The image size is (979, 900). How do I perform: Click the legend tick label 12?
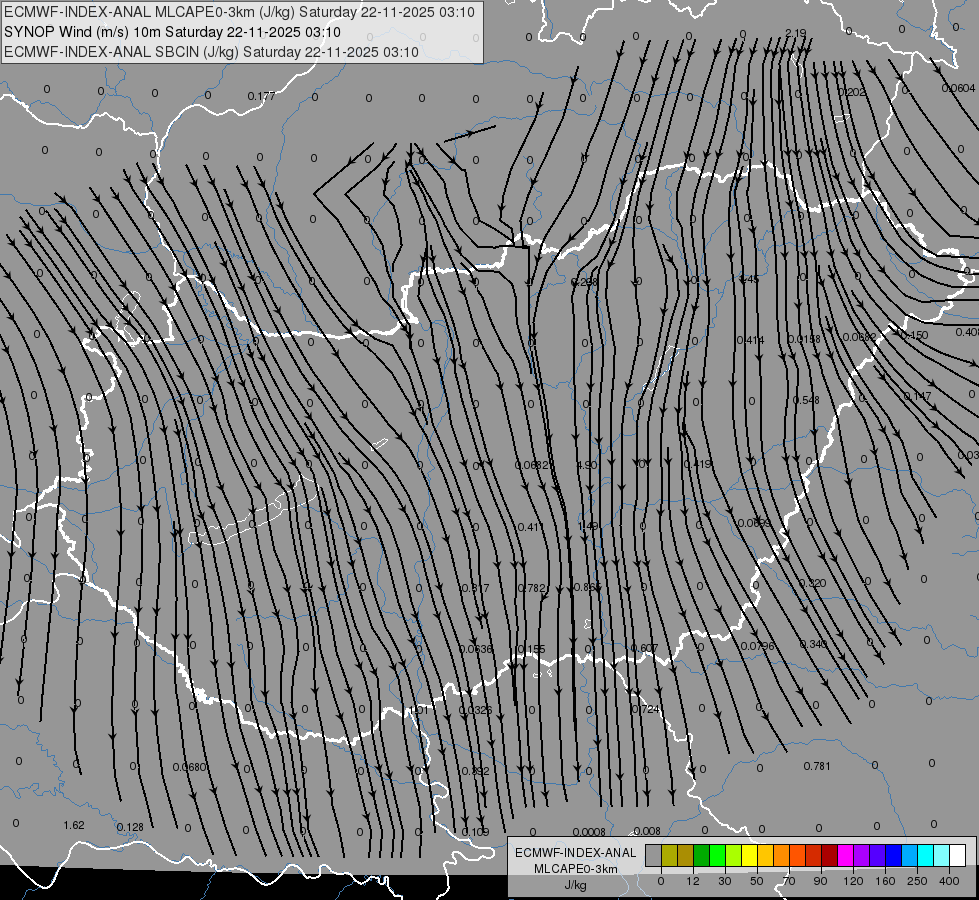[693, 881]
